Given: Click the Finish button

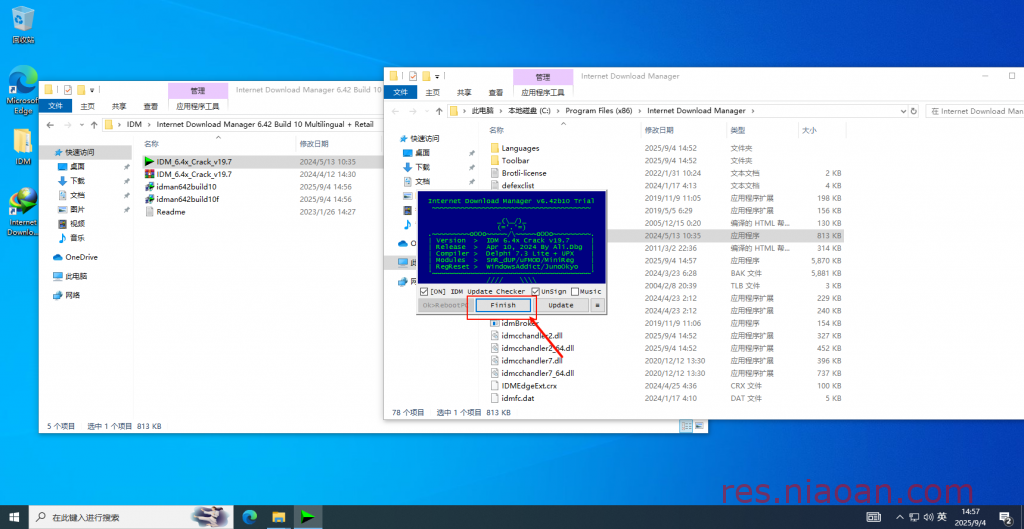Looking at the screenshot, I should click(503, 306).
